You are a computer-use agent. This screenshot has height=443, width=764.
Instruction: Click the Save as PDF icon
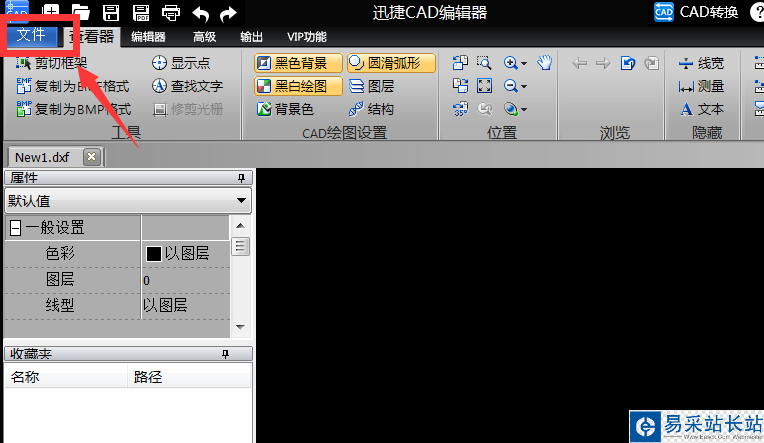pyautogui.click(x=141, y=12)
